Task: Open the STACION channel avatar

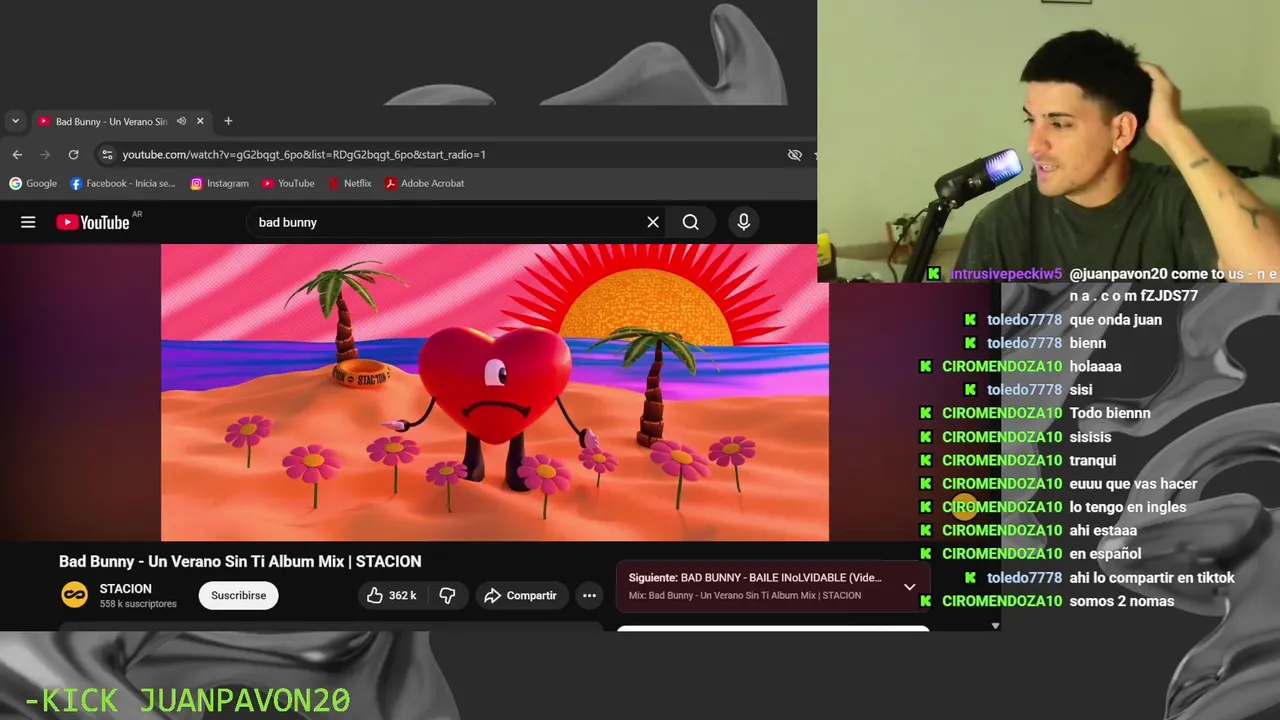Action: pyautogui.click(x=75, y=595)
